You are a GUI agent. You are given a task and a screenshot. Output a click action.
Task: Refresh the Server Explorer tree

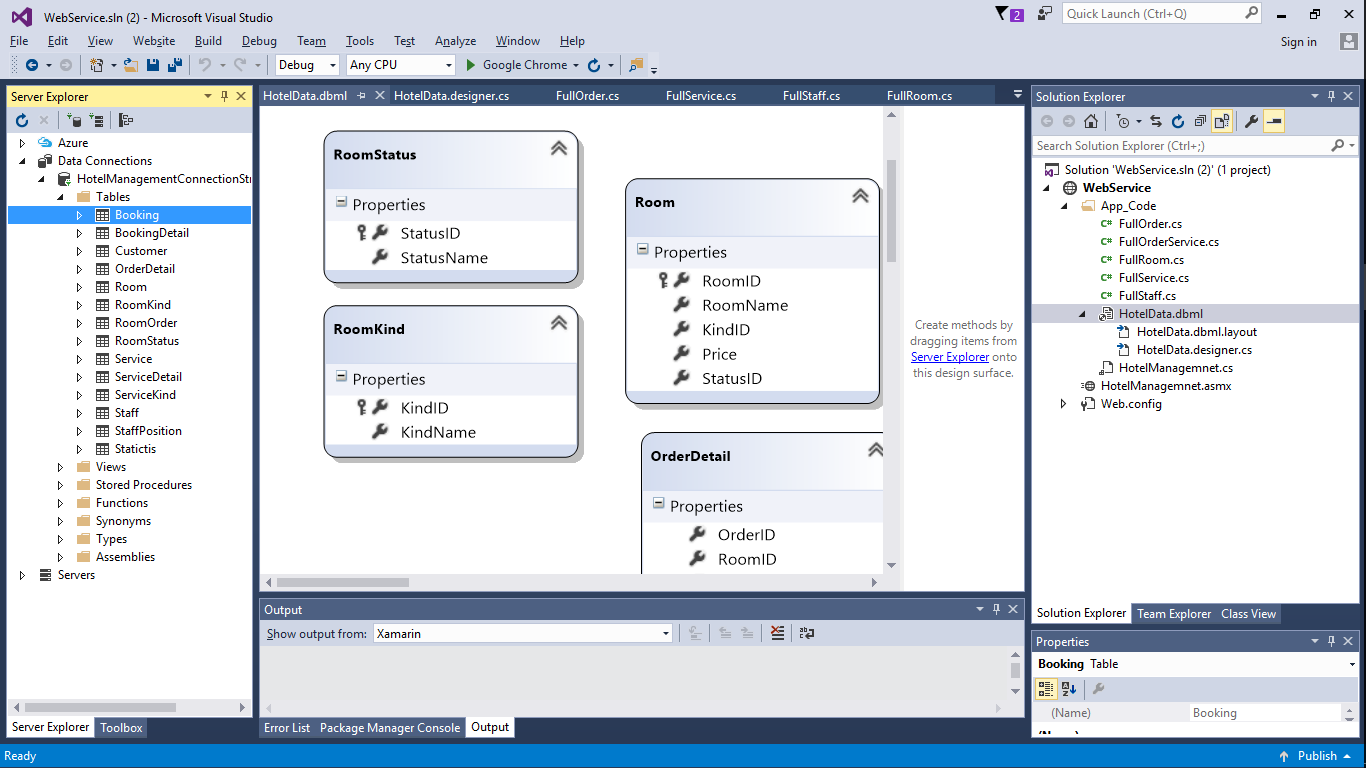pos(22,120)
